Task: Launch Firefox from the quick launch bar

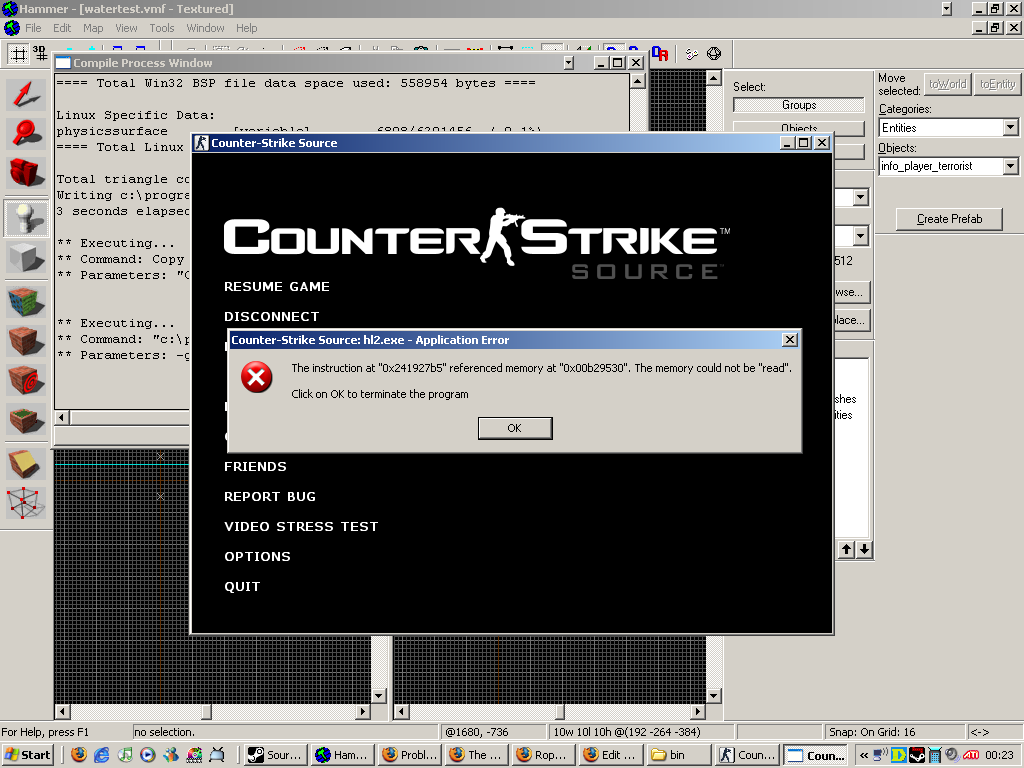Action: point(79,755)
